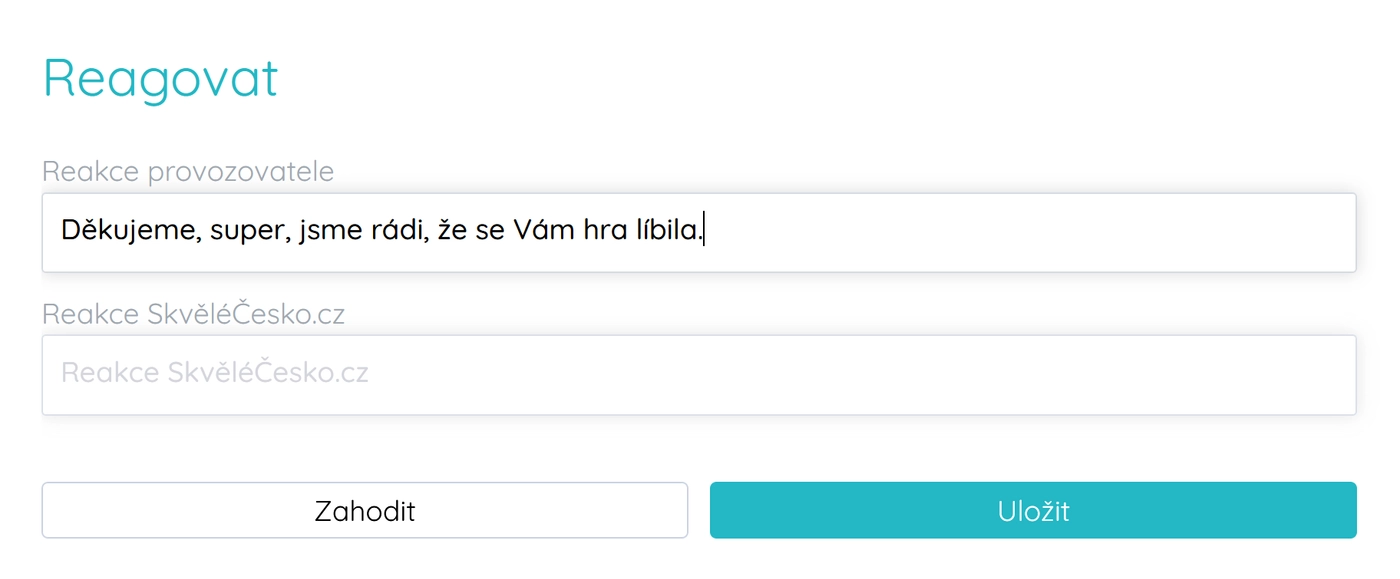This screenshot has width=1400, height=579.
Task: Click inside the Reakce provozovatele text field
Action: 700,232
